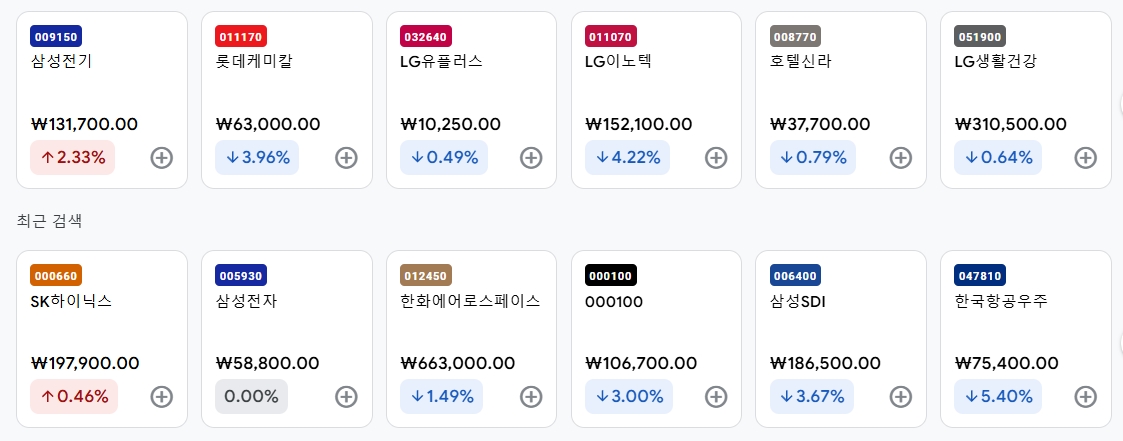Add 롯데케미칼 using its plus icon

(347, 158)
